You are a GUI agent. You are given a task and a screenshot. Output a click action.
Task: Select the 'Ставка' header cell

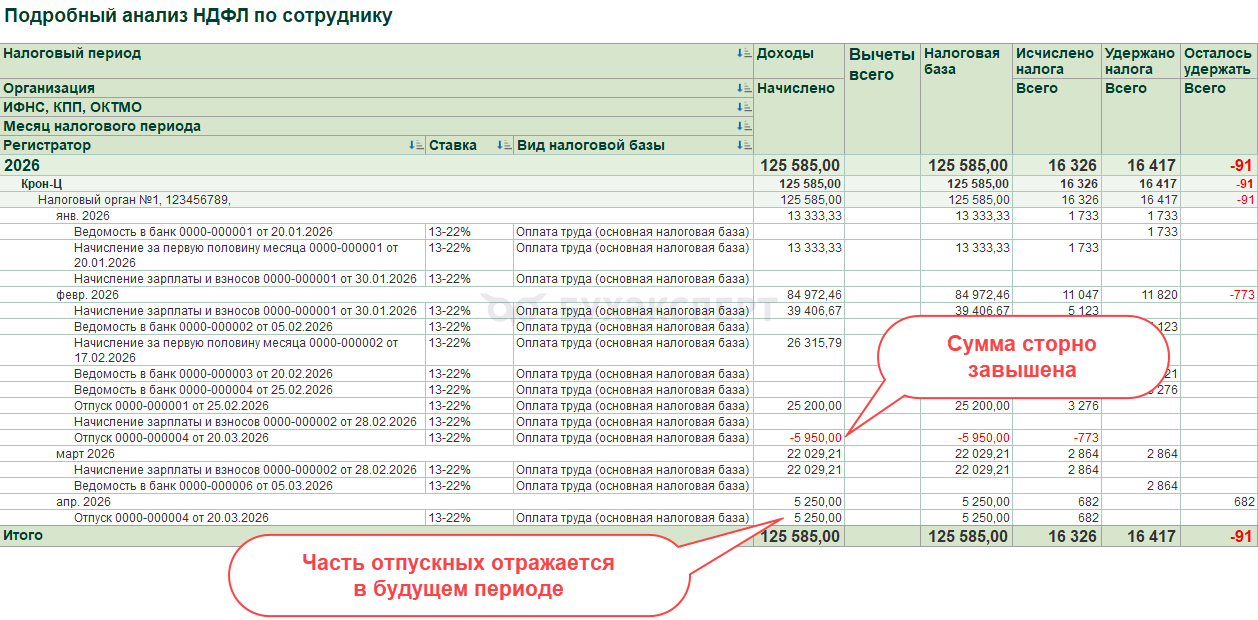tap(470, 145)
